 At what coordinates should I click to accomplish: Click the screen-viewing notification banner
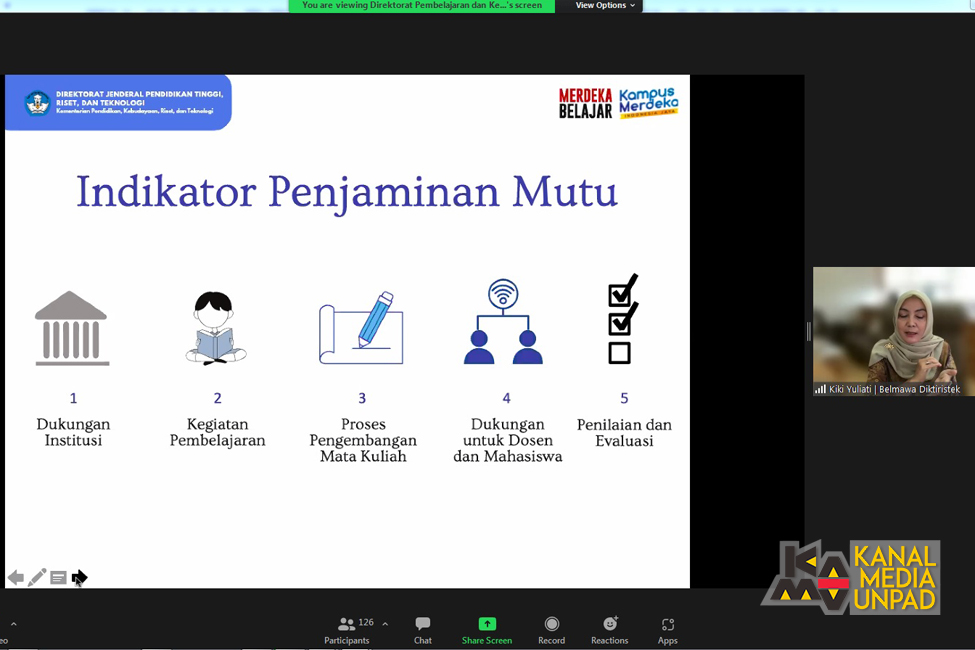tap(422, 6)
